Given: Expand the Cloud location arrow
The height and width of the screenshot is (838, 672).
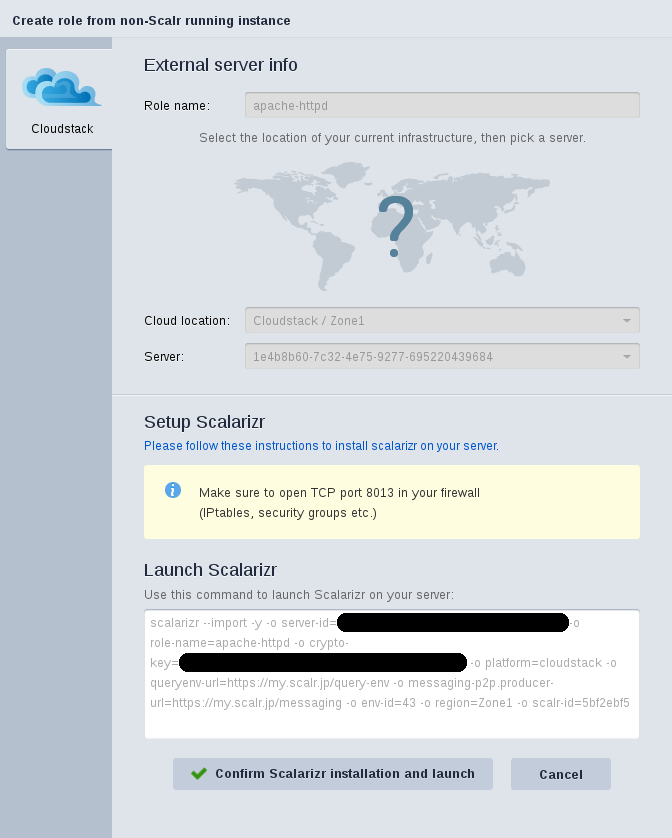Looking at the screenshot, I should (627, 321).
